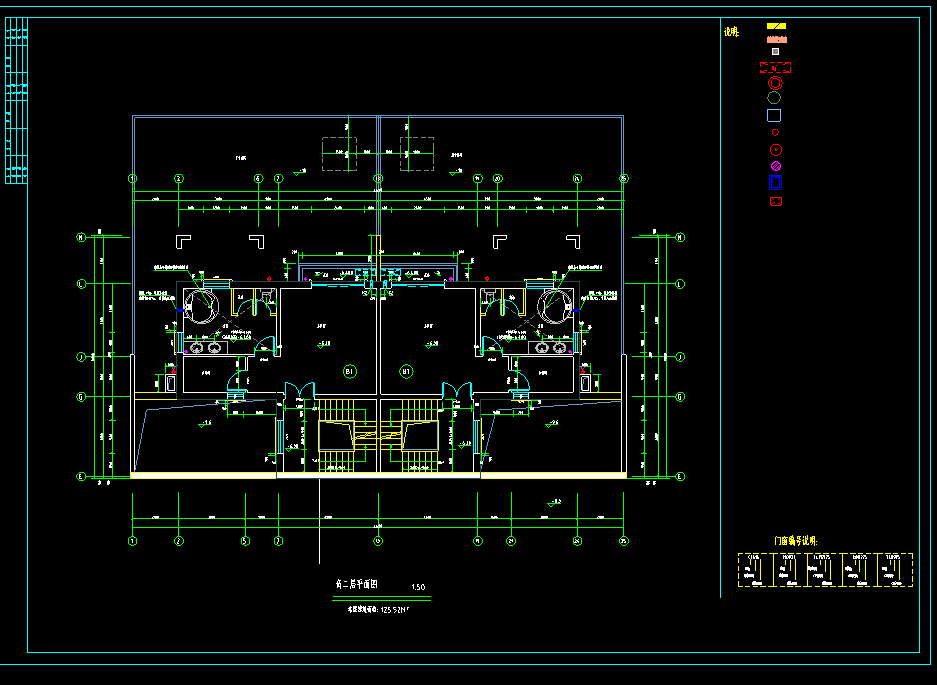Select the green circle legend symbol
Screen dimensions: 937x685
774,98
